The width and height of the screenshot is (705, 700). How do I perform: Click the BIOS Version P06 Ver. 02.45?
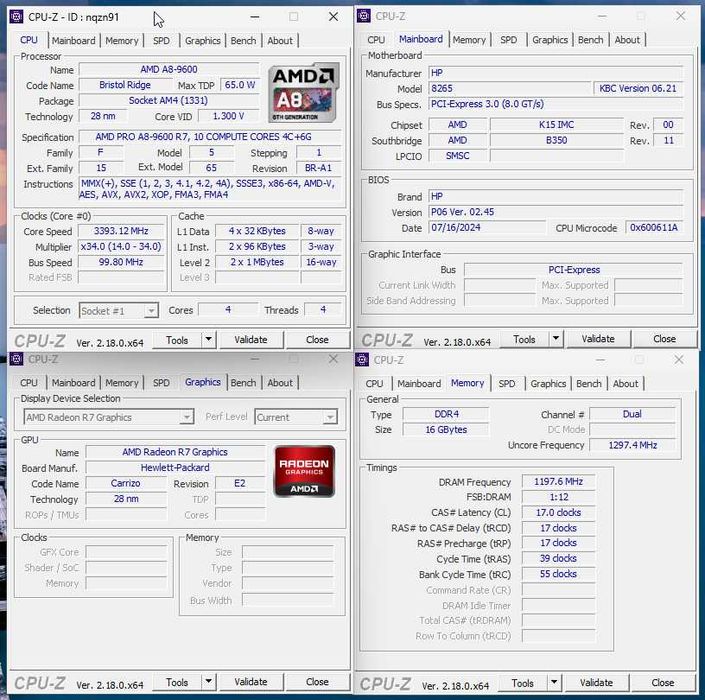(x=556, y=212)
